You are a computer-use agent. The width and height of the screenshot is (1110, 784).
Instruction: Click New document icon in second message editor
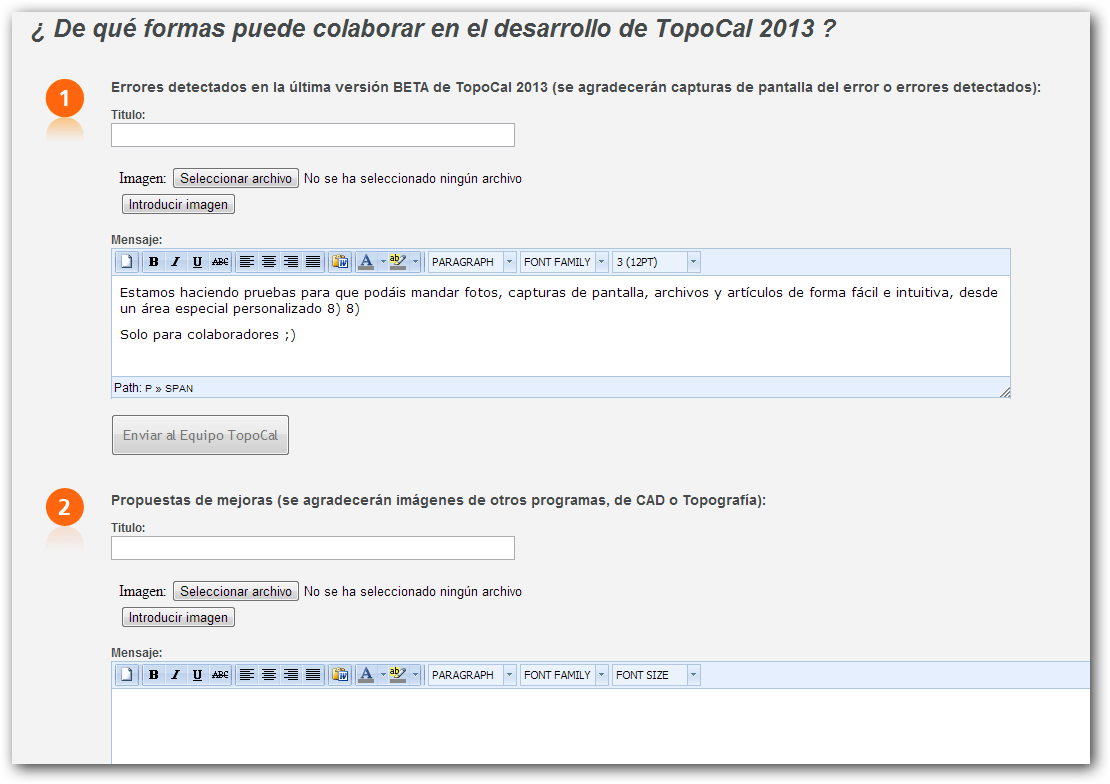(x=127, y=675)
